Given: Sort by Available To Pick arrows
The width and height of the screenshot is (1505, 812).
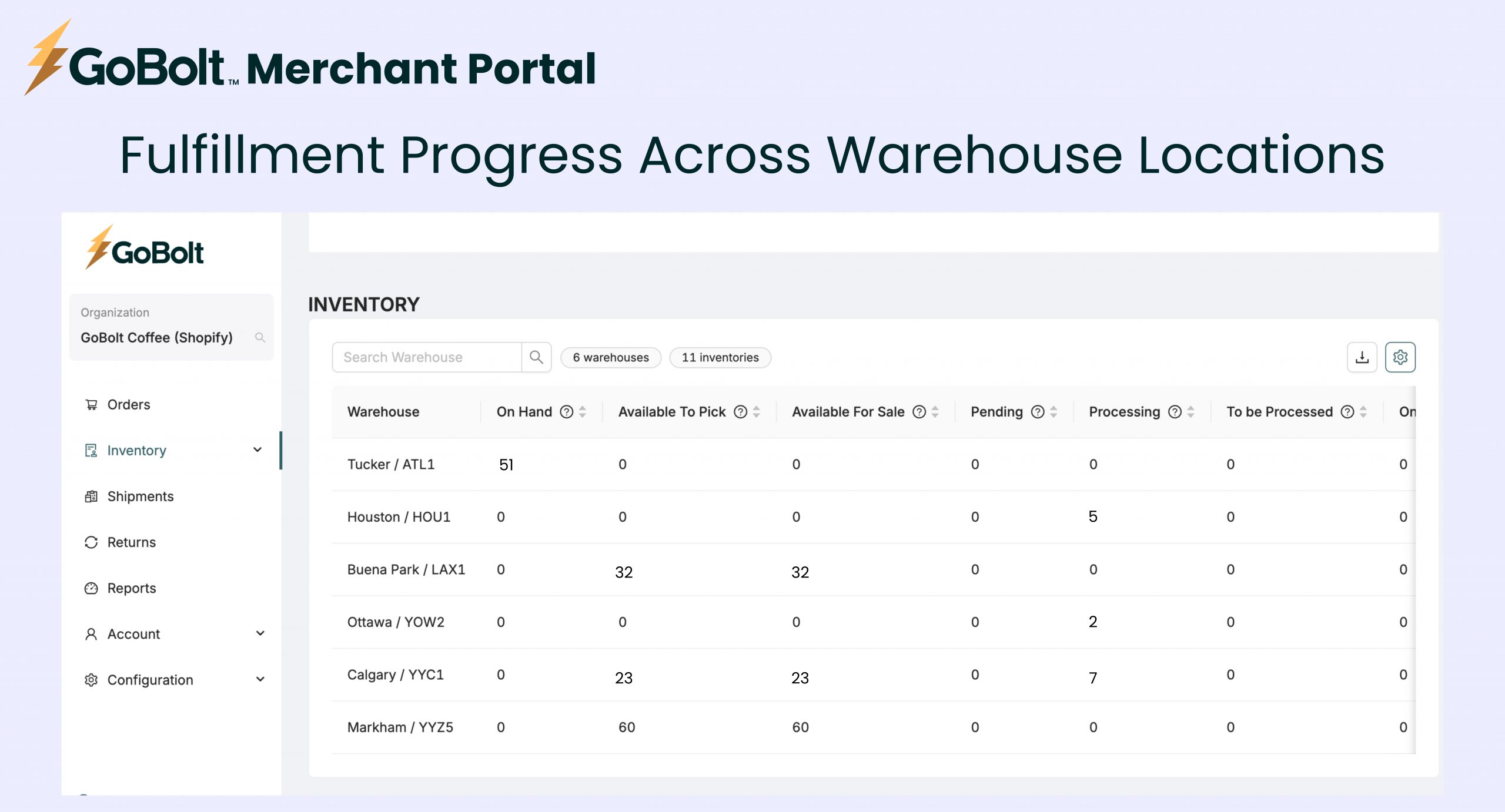Looking at the screenshot, I should (757, 412).
